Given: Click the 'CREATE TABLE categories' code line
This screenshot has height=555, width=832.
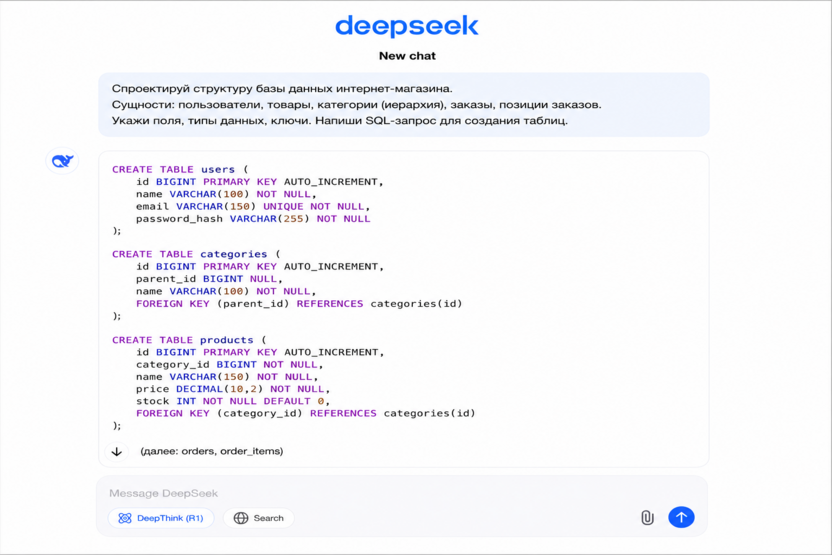Looking at the screenshot, I should pos(196,254).
